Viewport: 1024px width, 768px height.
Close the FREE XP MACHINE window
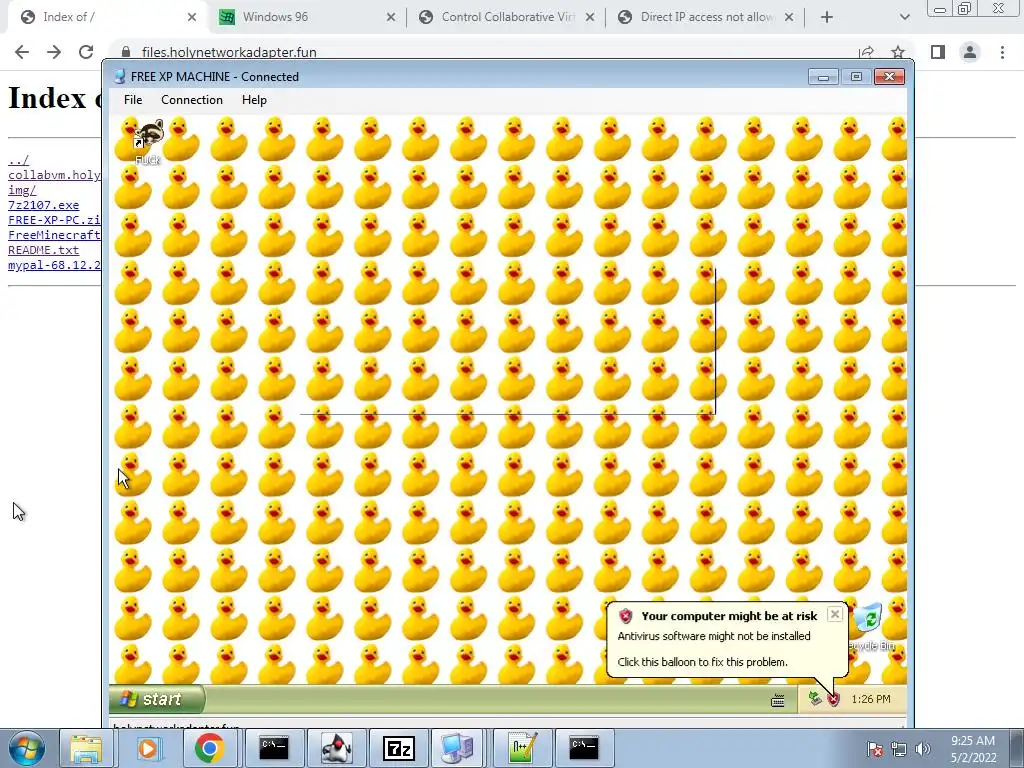889,77
